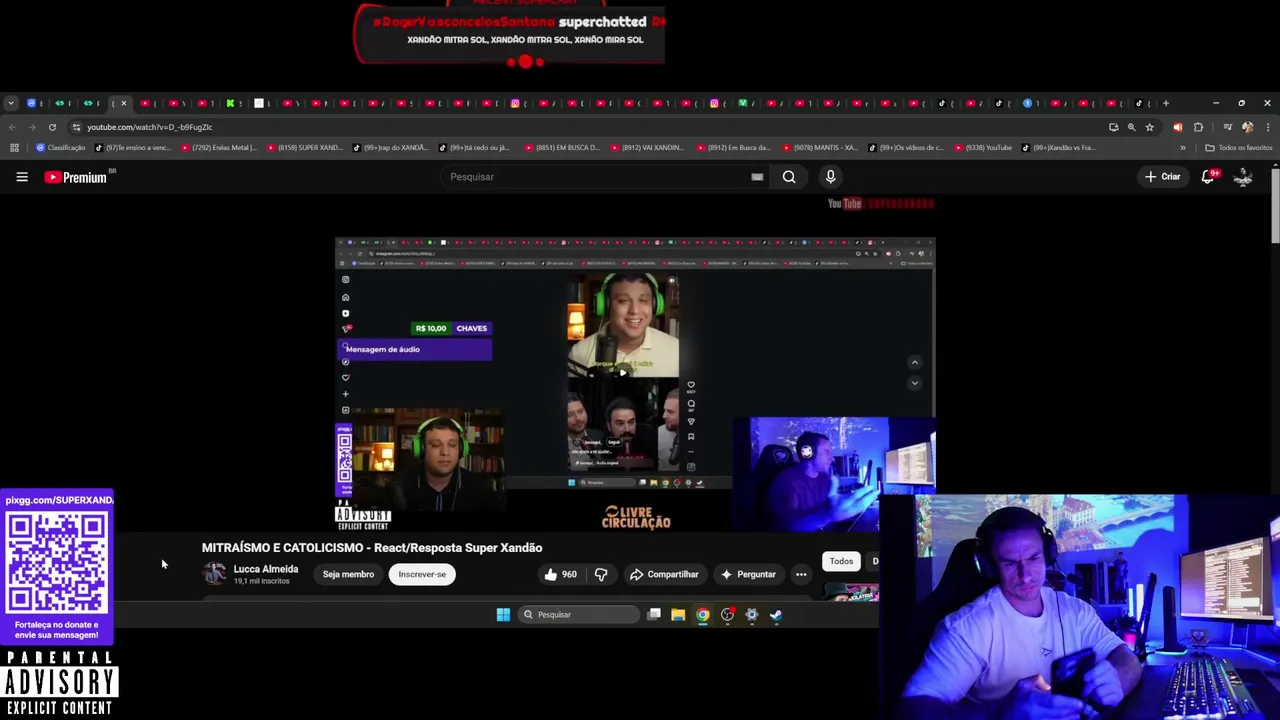This screenshot has height=720, width=1280.
Task: View site information icon in address bar
Action: tap(76, 127)
